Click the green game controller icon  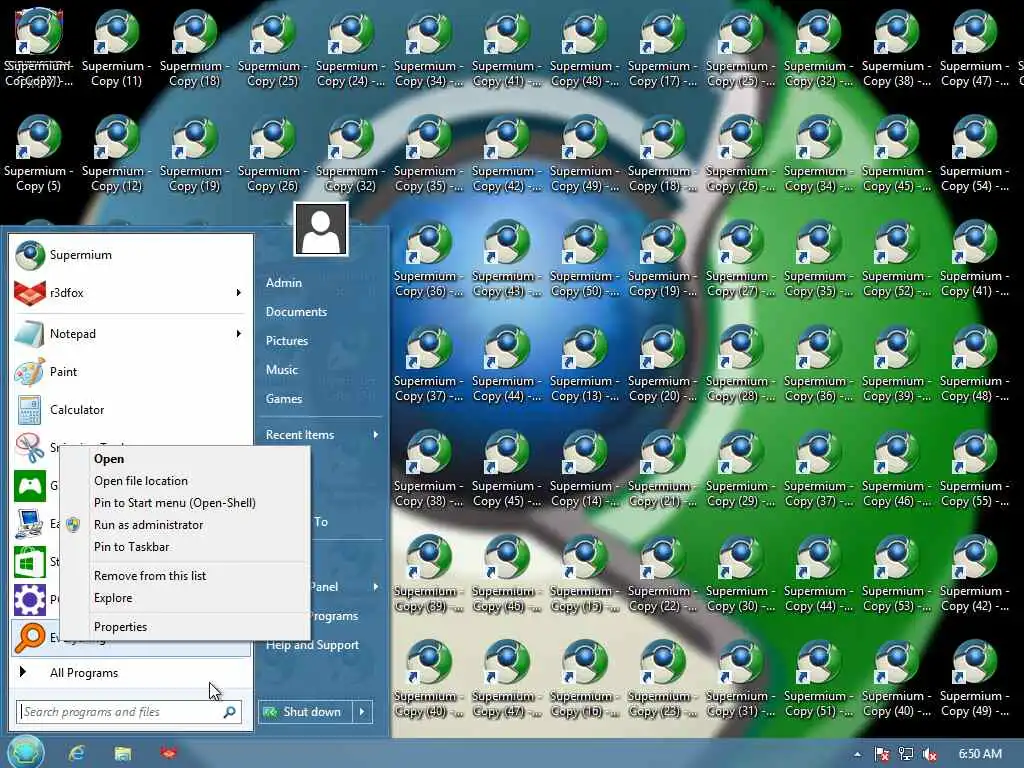click(29, 486)
